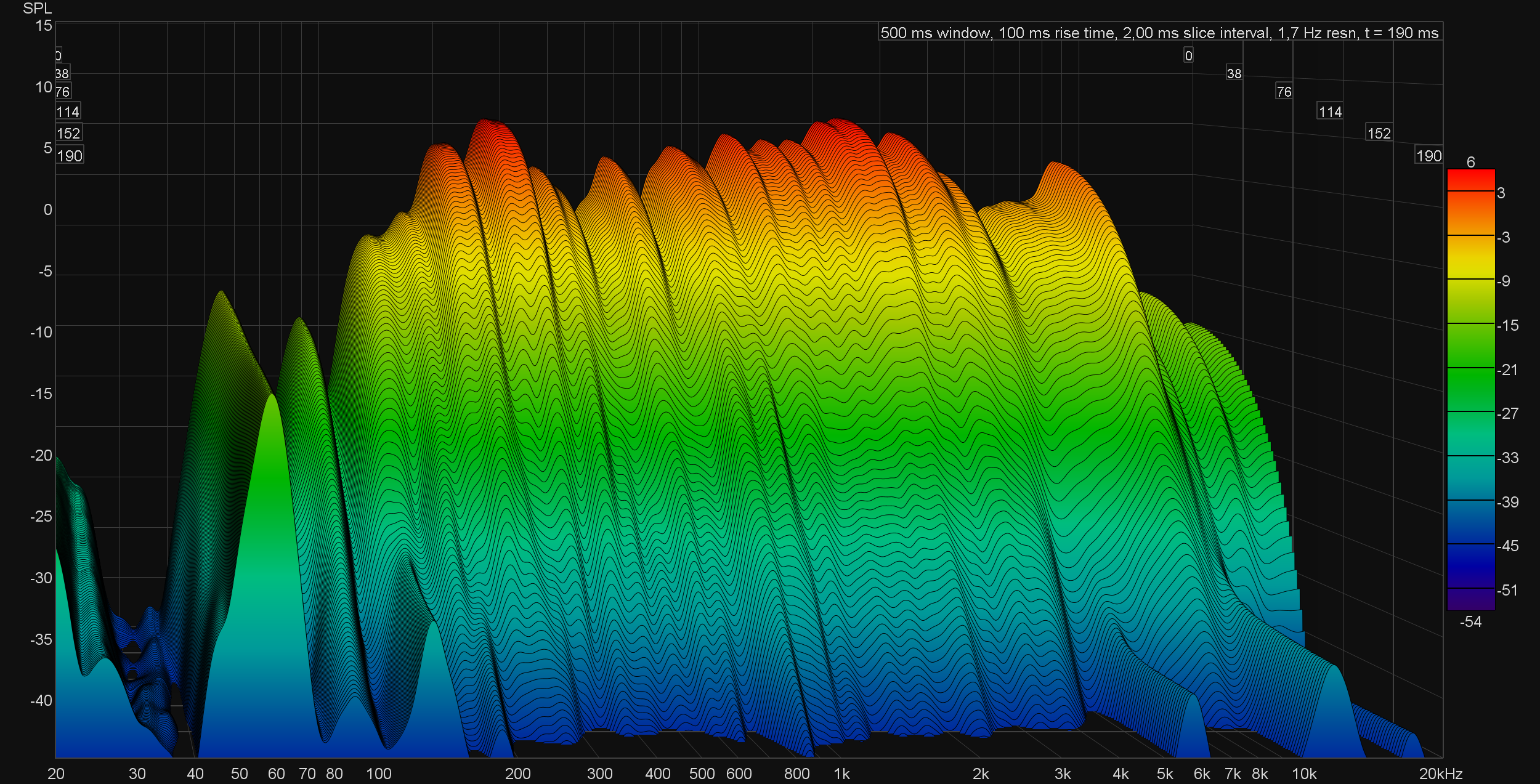
Task: Click the 200 Hz frequency axis label
Action: tap(517, 774)
